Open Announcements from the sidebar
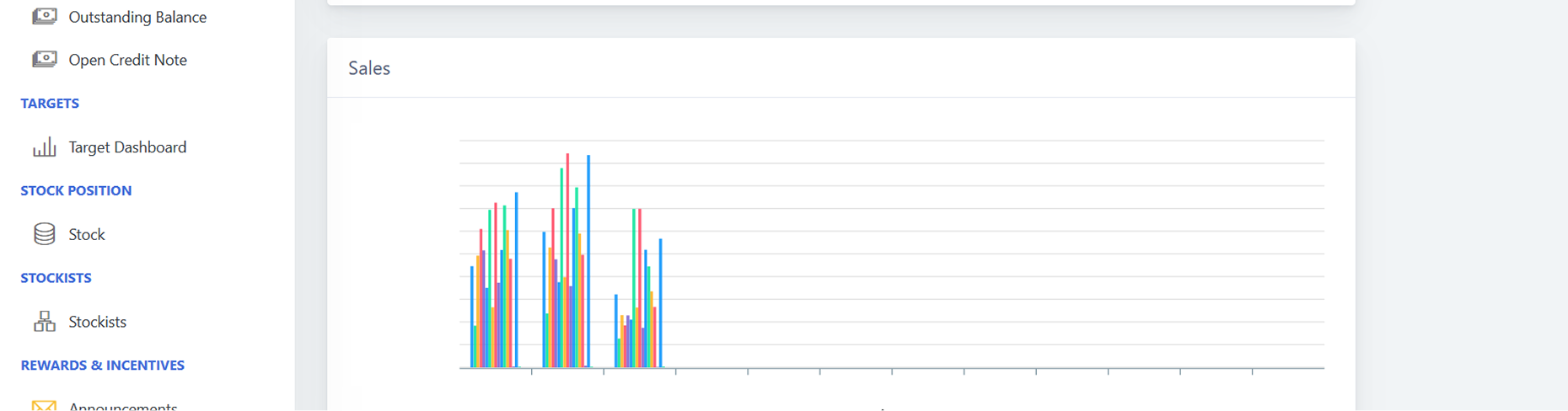This screenshot has width=1568, height=411. 123,406
